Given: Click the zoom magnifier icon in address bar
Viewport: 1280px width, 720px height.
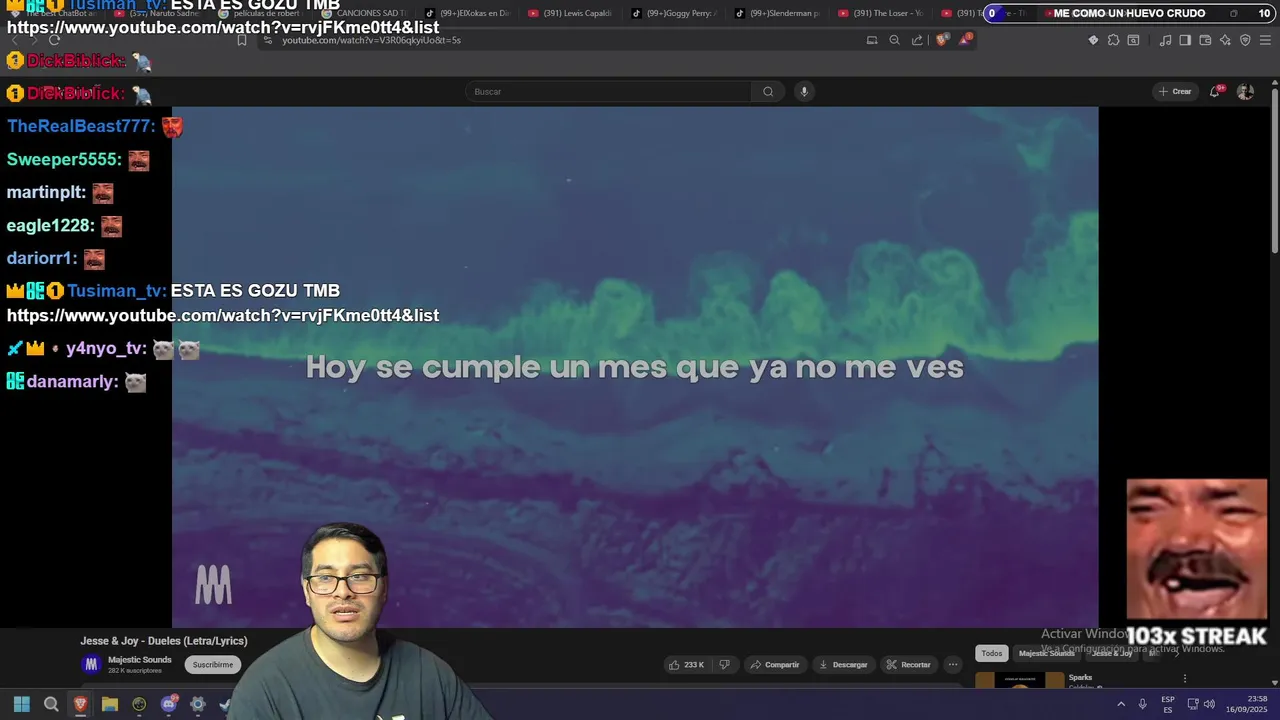Looking at the screenshot, I should (x=894, y=40).
